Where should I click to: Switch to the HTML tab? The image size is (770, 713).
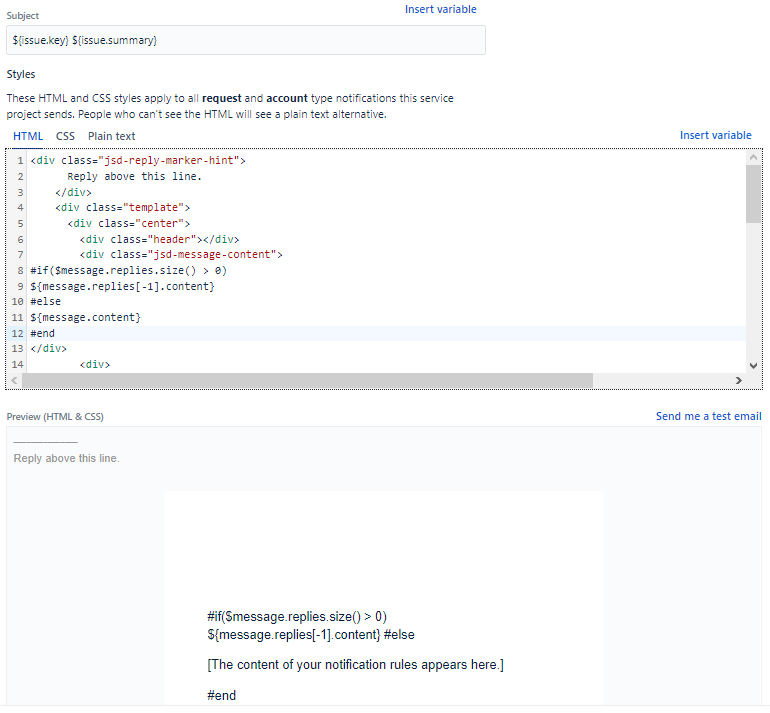28,137
